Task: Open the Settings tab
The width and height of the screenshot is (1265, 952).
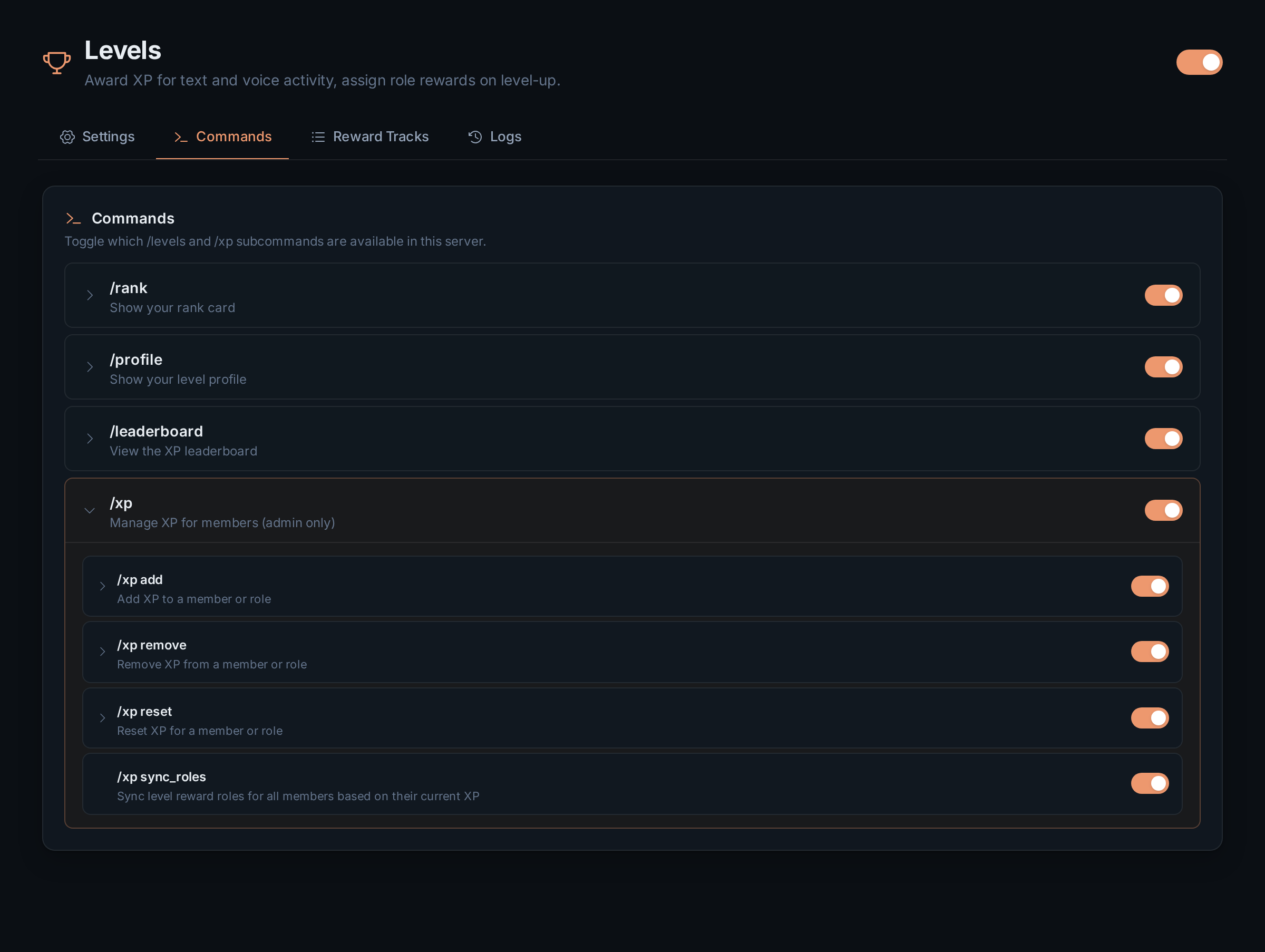Action: [97, 137]
